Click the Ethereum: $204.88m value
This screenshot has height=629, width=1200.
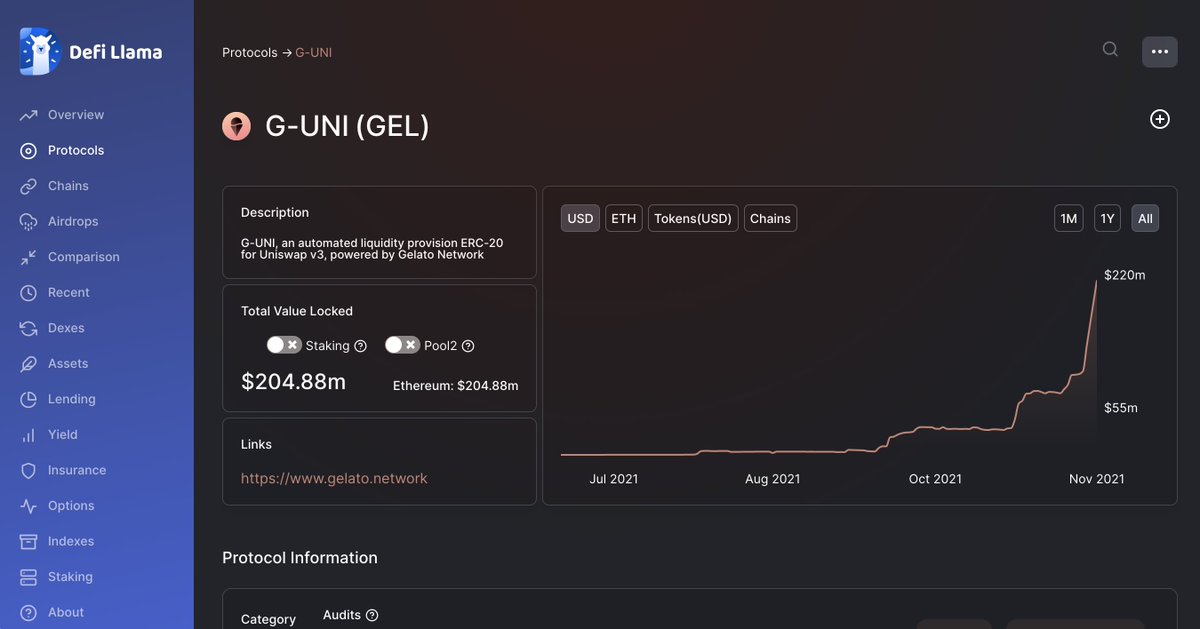click(x=456, y=385)
